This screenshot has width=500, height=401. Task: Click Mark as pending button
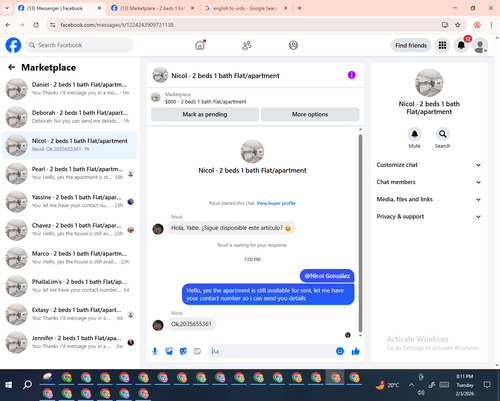[205, 114]
